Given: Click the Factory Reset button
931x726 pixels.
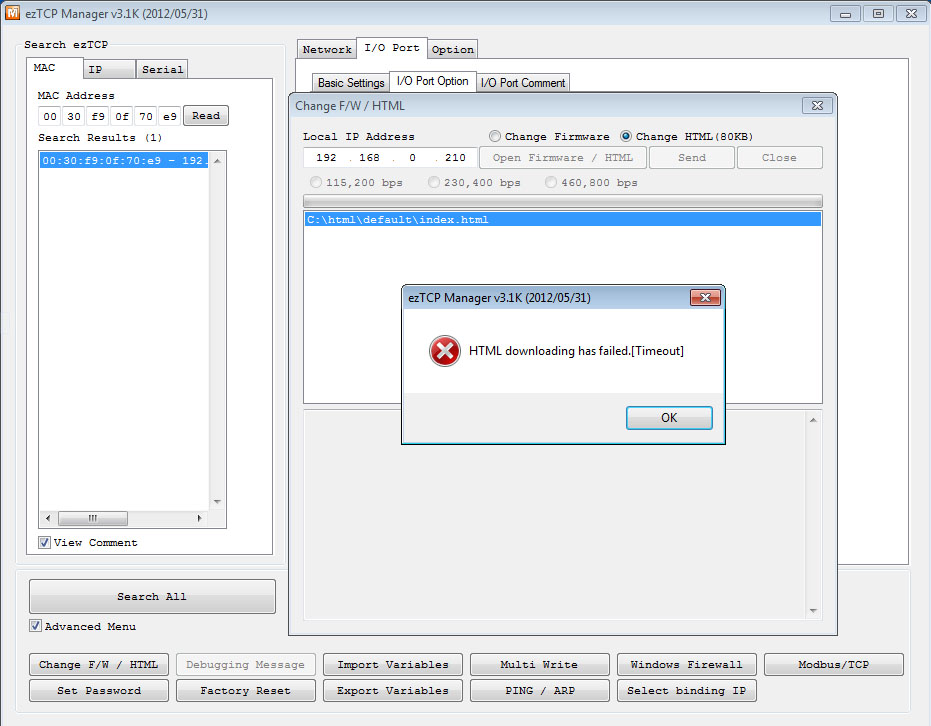Looking at the screenshot, I should pyautogui.click(x=245, y=691).
